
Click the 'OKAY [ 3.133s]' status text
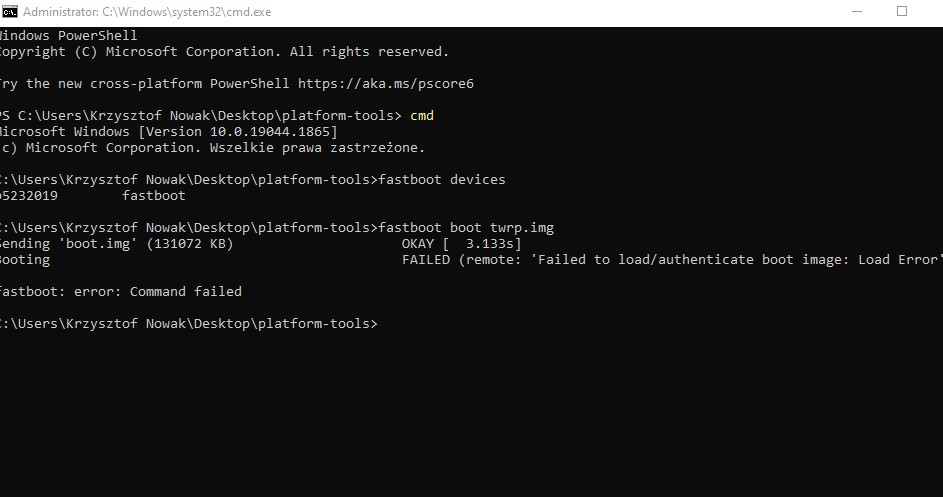[x=461, y=244]
